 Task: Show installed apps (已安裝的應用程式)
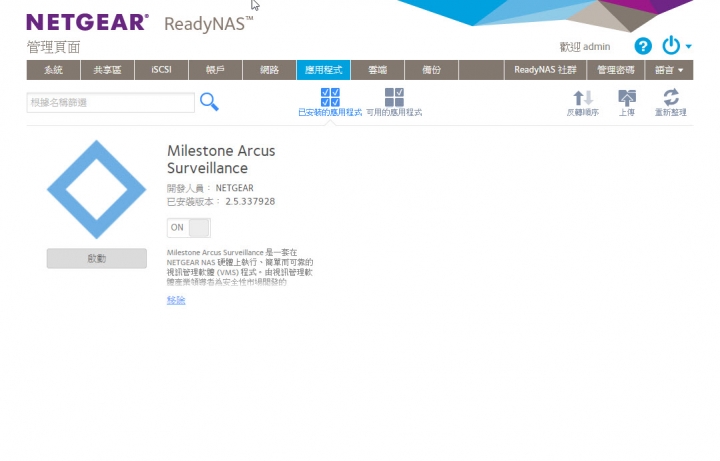330,102
